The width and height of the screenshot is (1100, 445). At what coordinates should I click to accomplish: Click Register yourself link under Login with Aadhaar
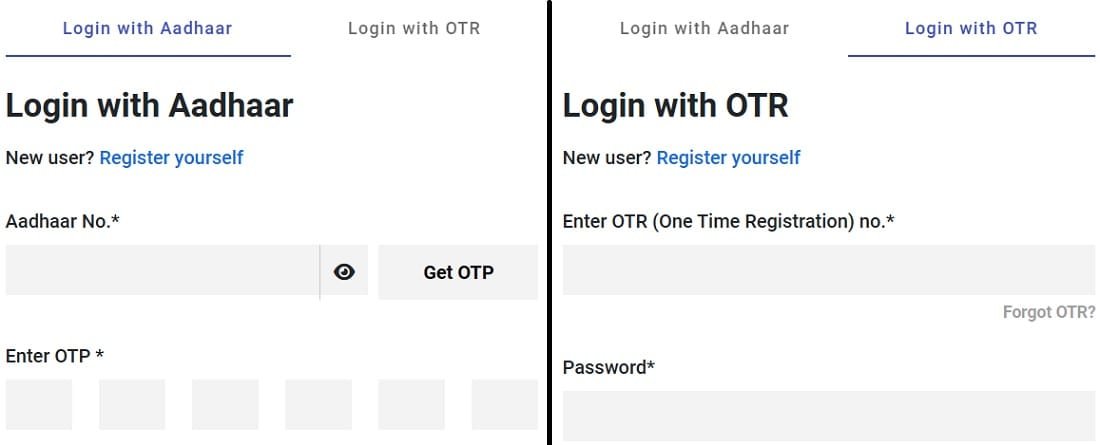click(x=171, y=157)
